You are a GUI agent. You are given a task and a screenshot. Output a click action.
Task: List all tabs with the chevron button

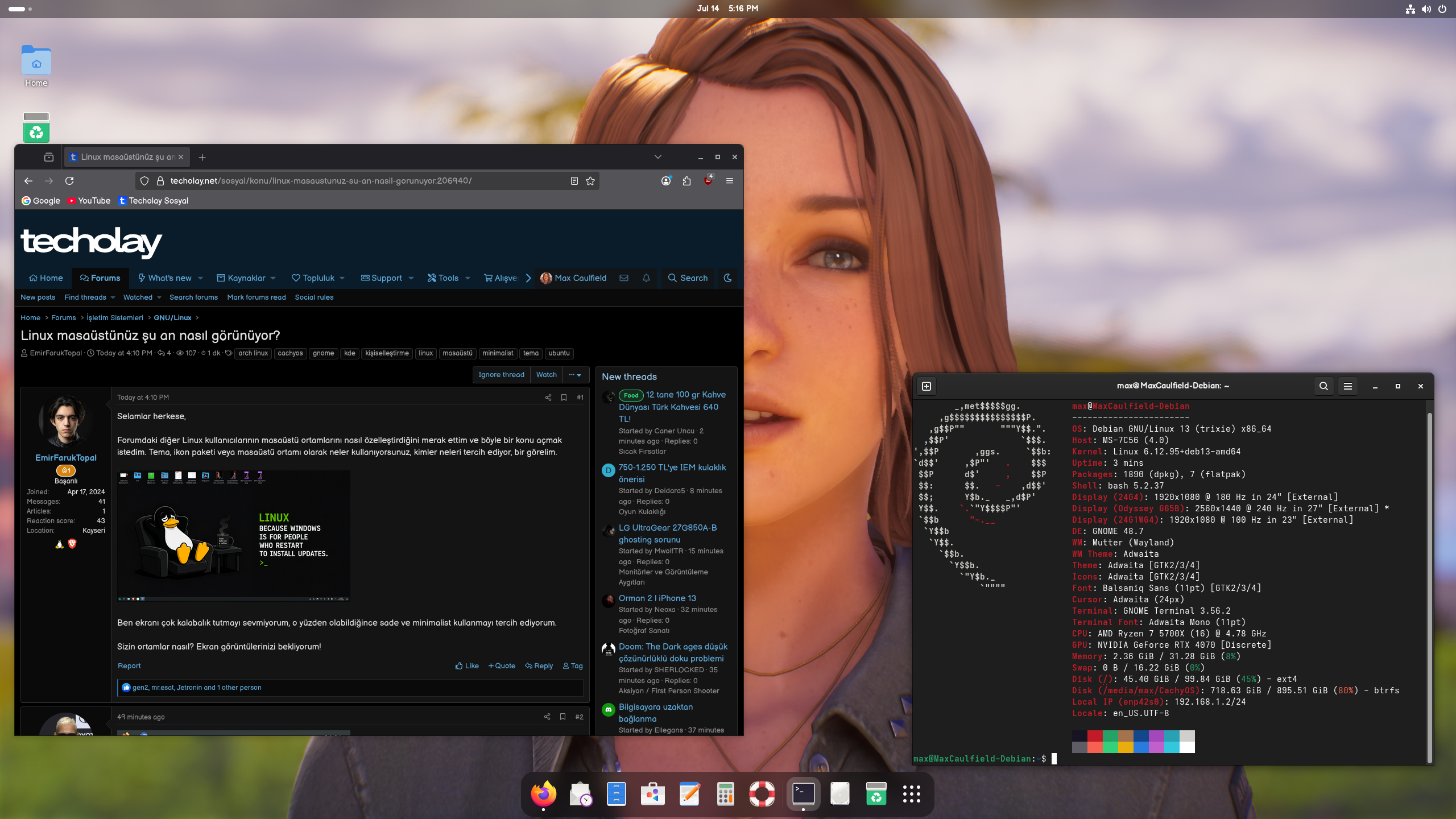658,157
